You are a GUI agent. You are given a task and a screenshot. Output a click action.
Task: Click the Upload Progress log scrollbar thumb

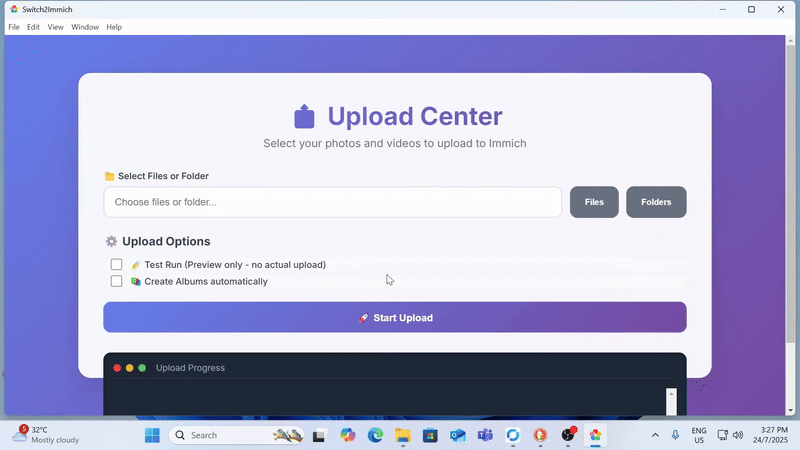pyautogui.click(x=671, y=406)
